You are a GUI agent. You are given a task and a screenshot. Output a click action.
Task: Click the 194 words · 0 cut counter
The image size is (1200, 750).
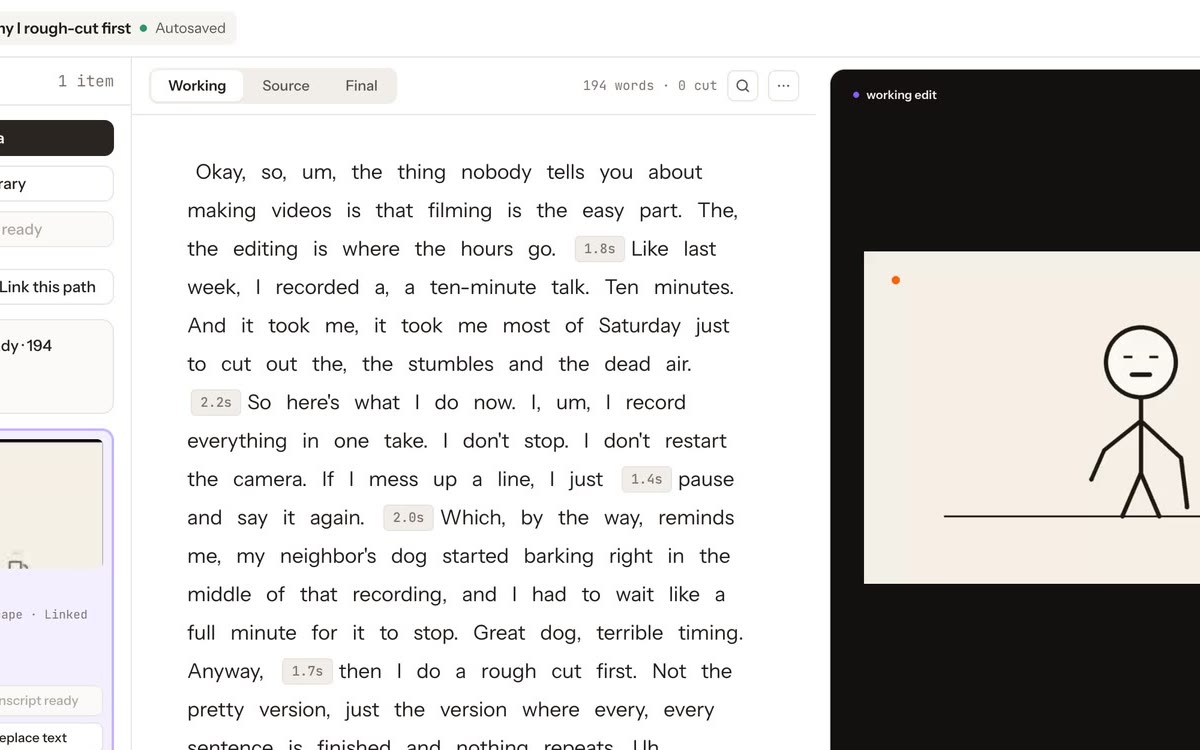[650, 86]
